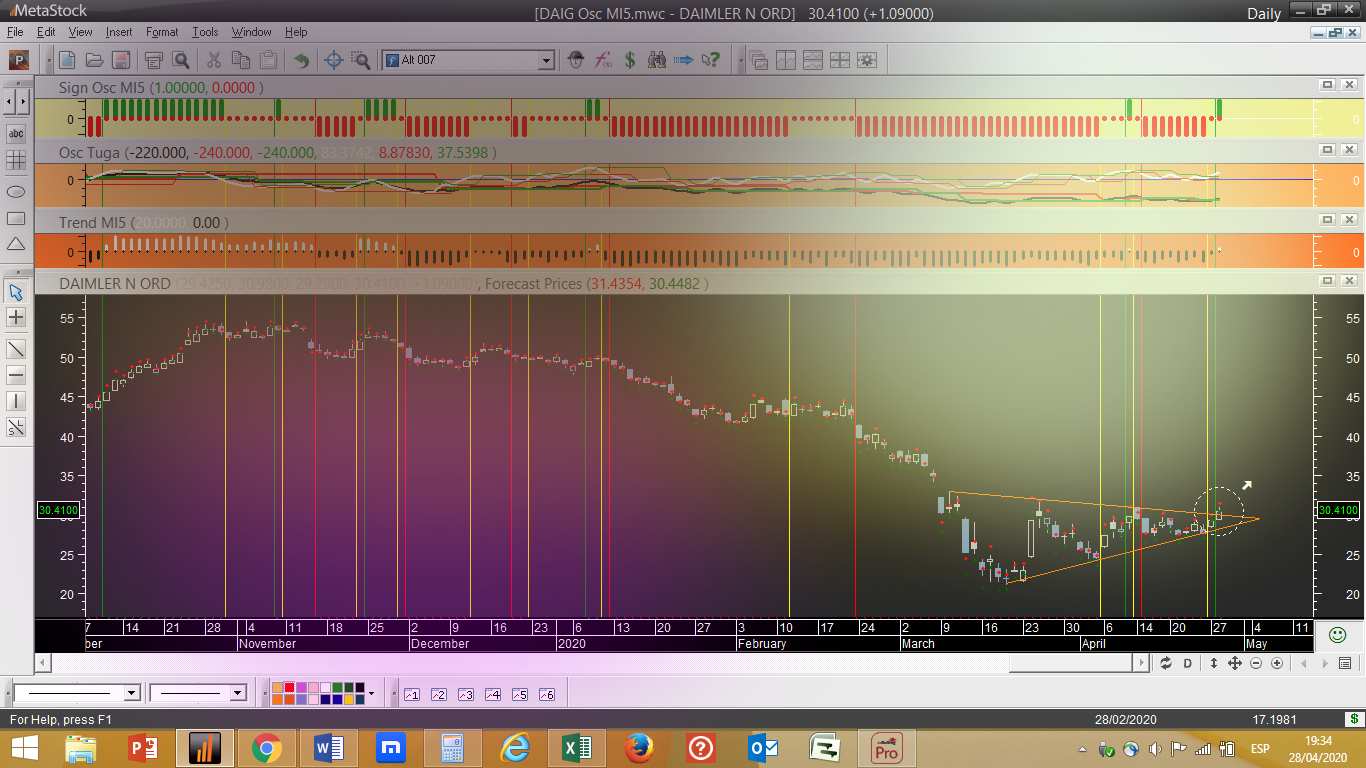This screenshot has height=768, width=1366.
Task: Open the first line style dropdown
Action: 131,693
